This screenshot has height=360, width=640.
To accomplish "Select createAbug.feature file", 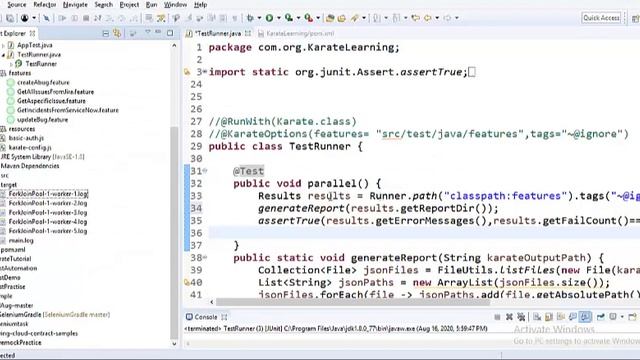I will click(43, 82).
